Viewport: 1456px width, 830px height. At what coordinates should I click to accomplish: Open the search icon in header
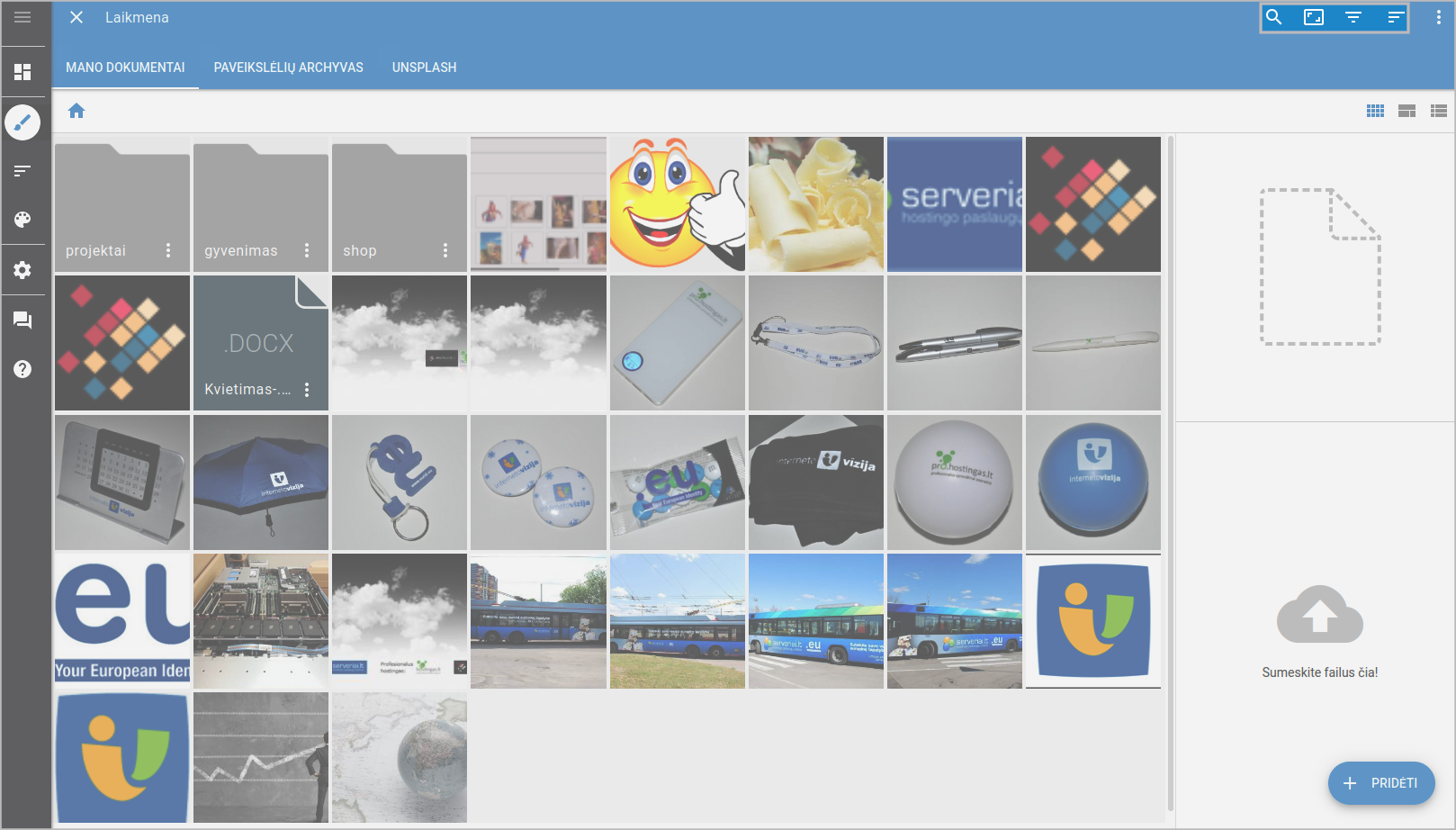(x=1273, y=17)
